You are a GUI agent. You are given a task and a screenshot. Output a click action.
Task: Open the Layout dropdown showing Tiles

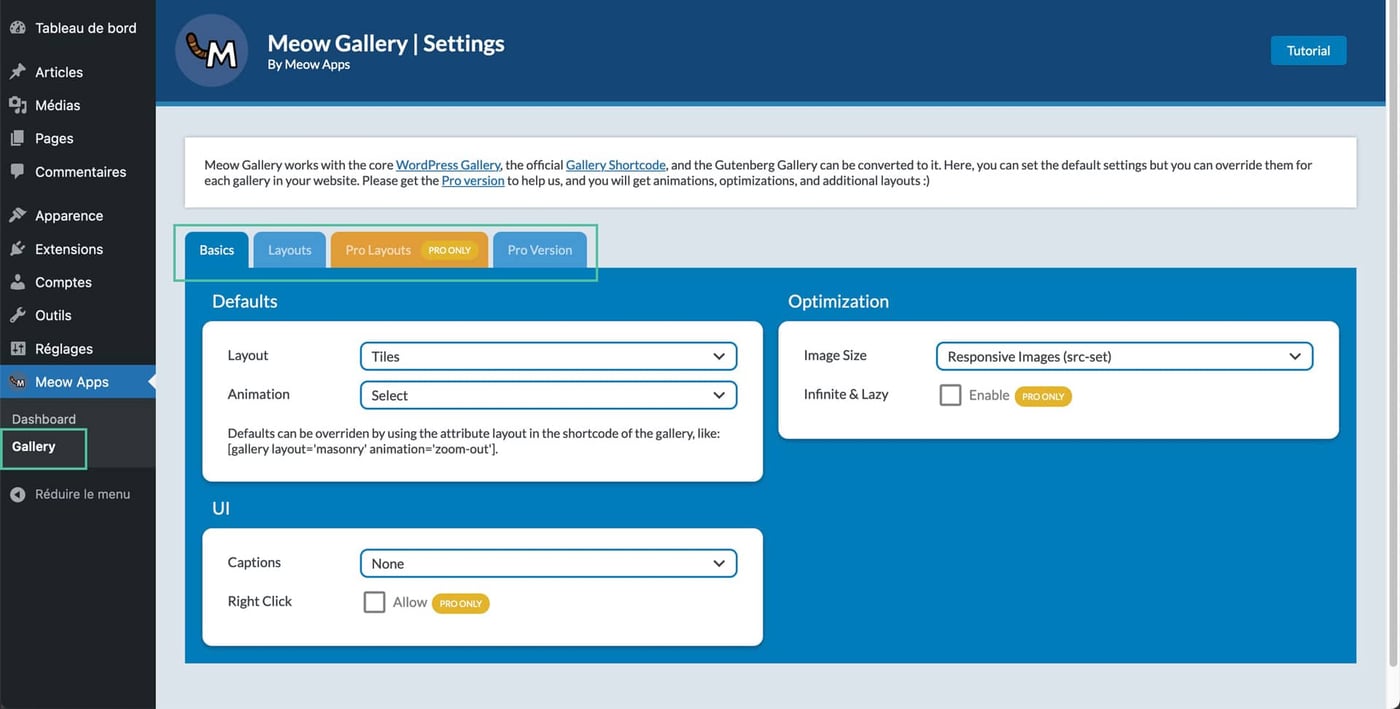coord(548,355)
